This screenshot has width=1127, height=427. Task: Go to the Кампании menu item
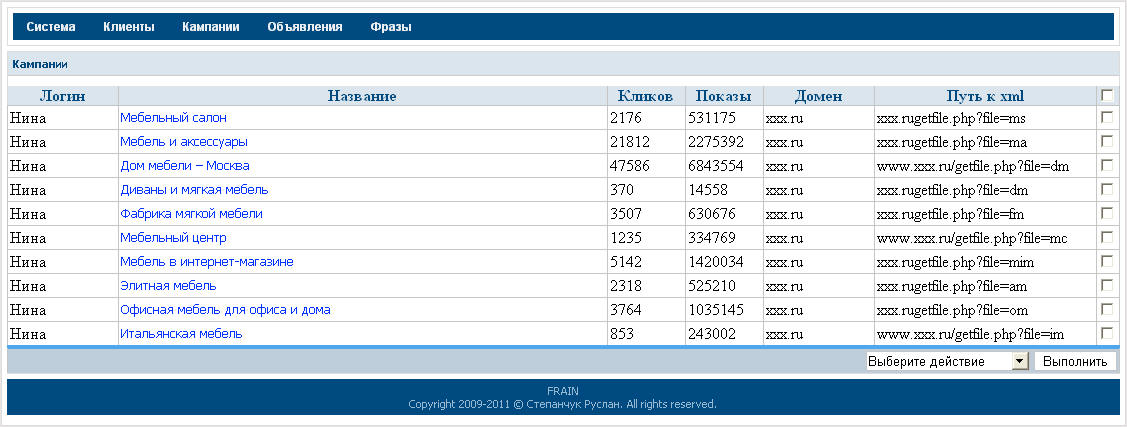point(210,27)
